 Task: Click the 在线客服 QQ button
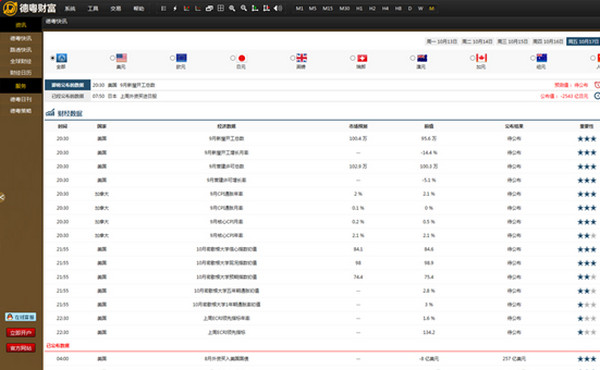tap(21, 317)
